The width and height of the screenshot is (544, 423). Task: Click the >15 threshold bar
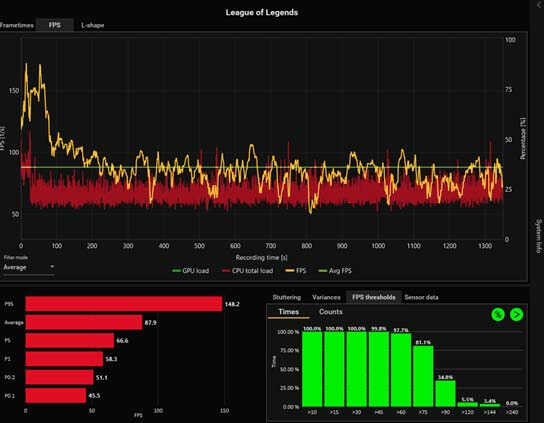[334, 369]
